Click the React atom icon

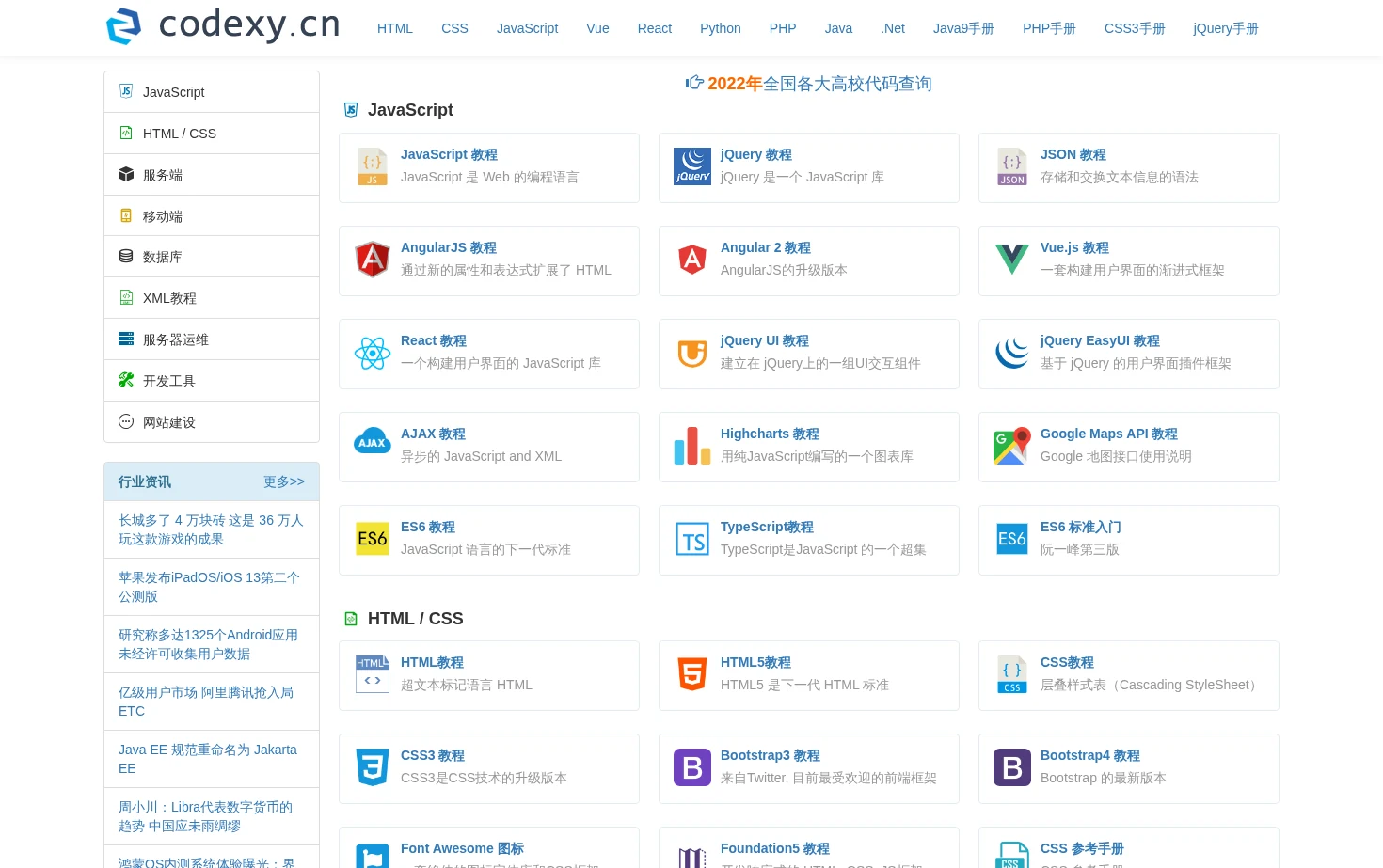tap(373, 354)
